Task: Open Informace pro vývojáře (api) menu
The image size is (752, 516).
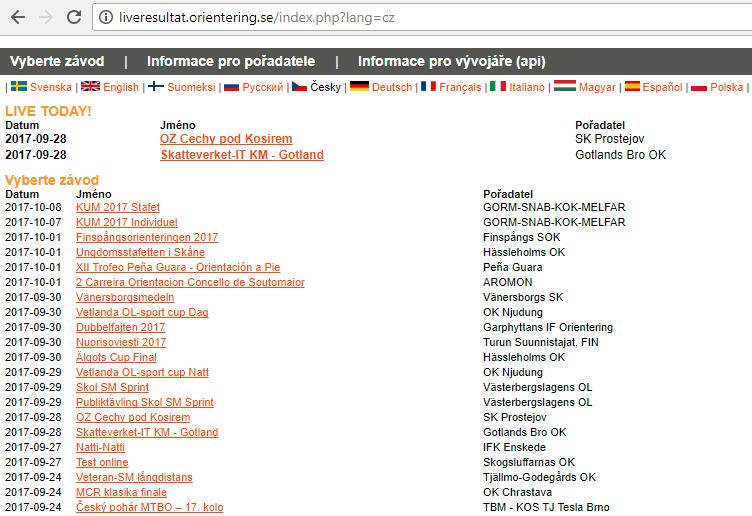Action: pyautogui.click(x=451, y=61)
